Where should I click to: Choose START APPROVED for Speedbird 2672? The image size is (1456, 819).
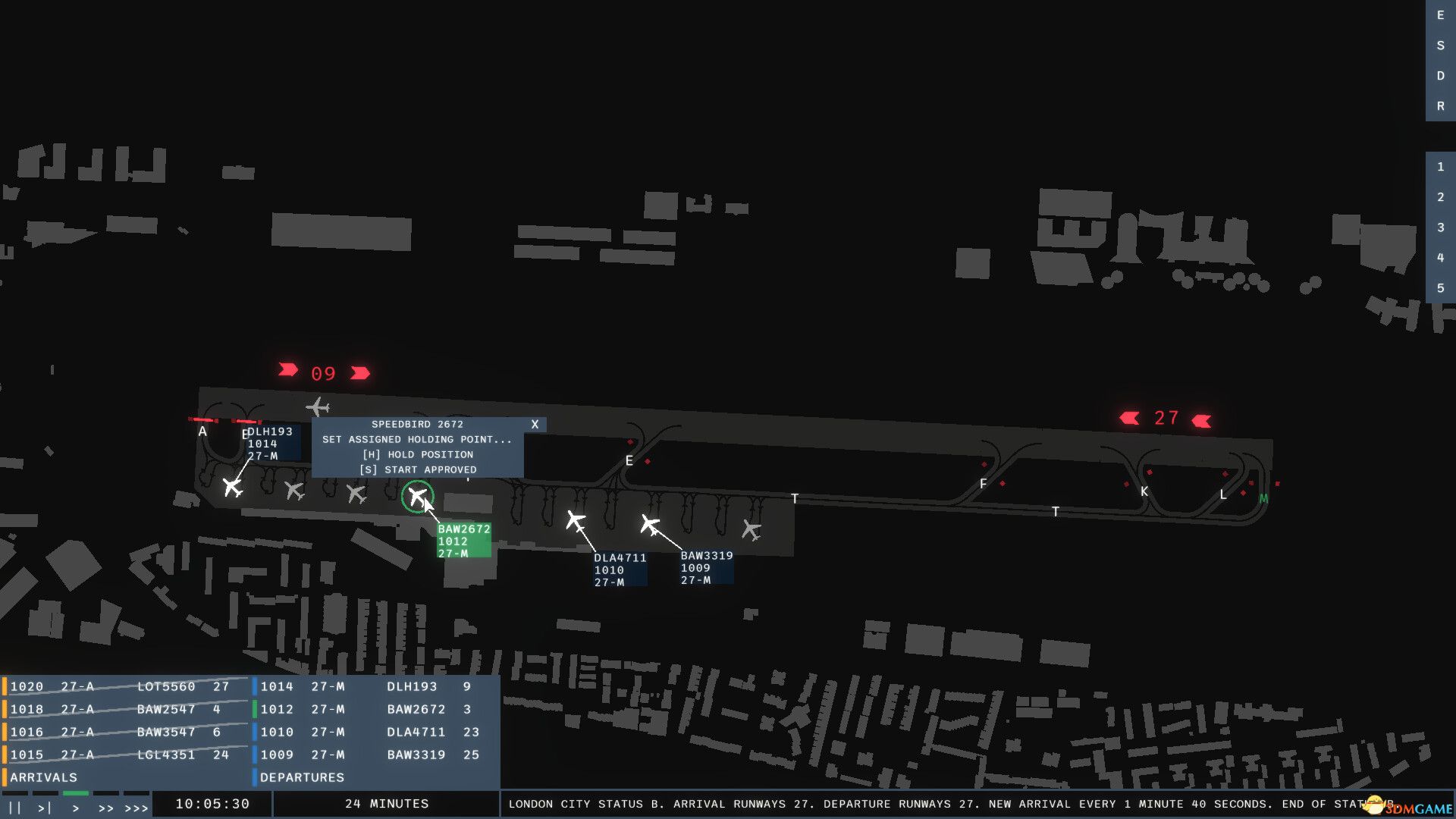point(419,469)
